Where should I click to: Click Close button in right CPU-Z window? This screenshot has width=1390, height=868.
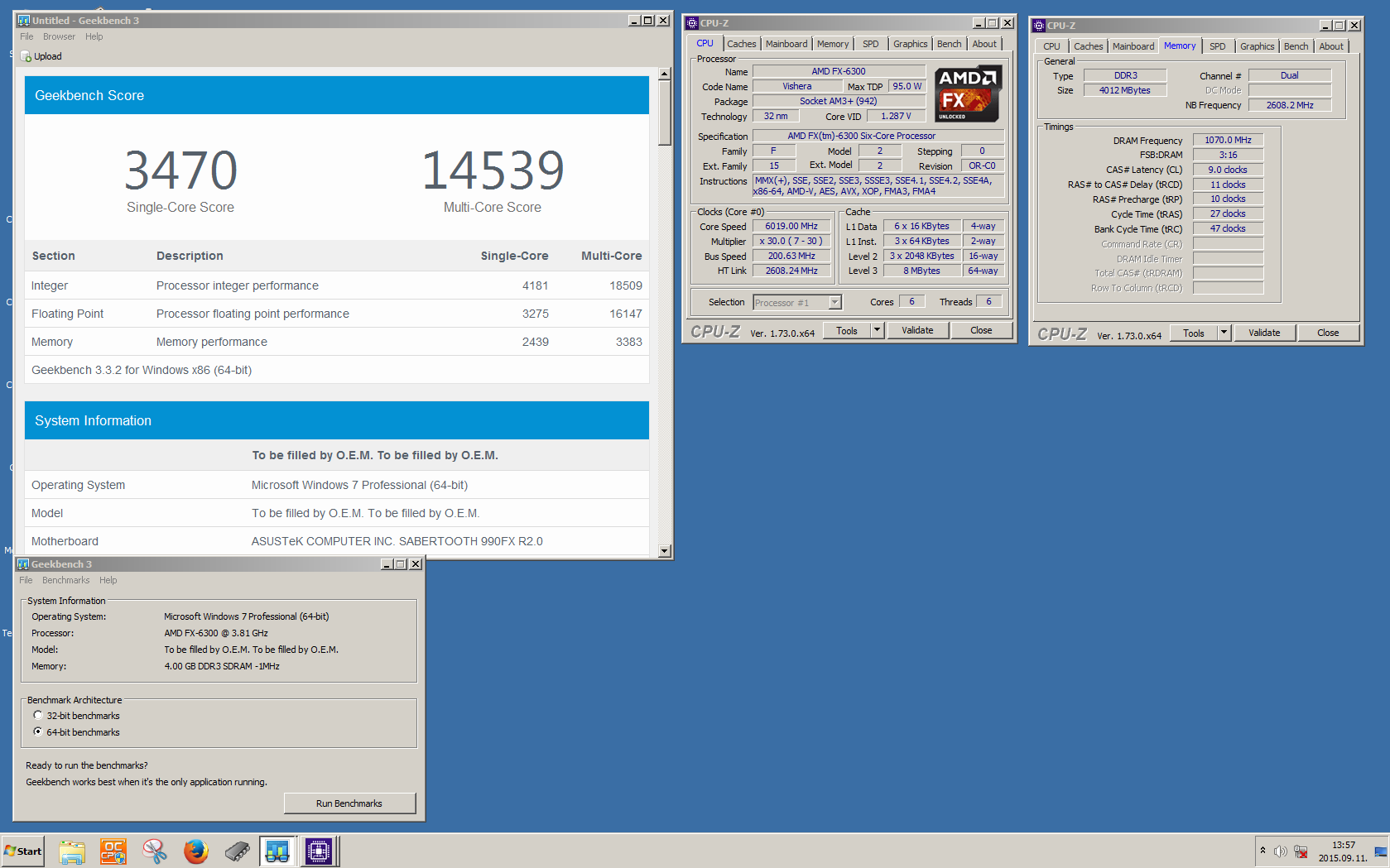(x=1328, y=333)
